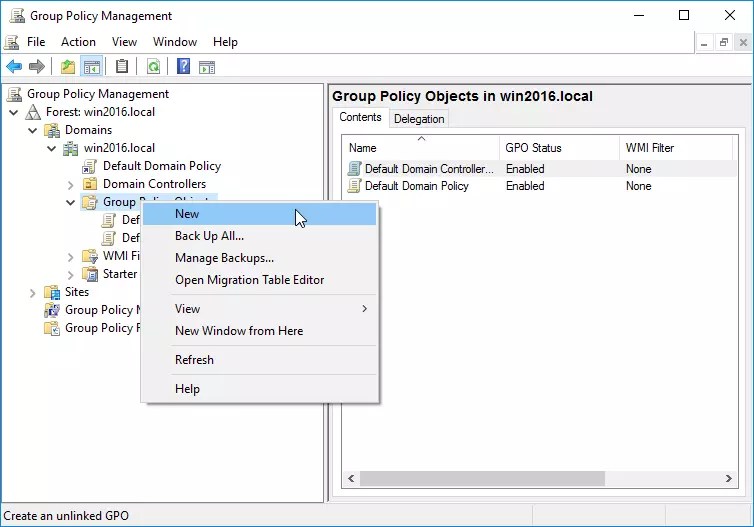The image size is (754, 527).
Task: Click the Group Policy Management title bar icon
Action: [x=17, y=16]
